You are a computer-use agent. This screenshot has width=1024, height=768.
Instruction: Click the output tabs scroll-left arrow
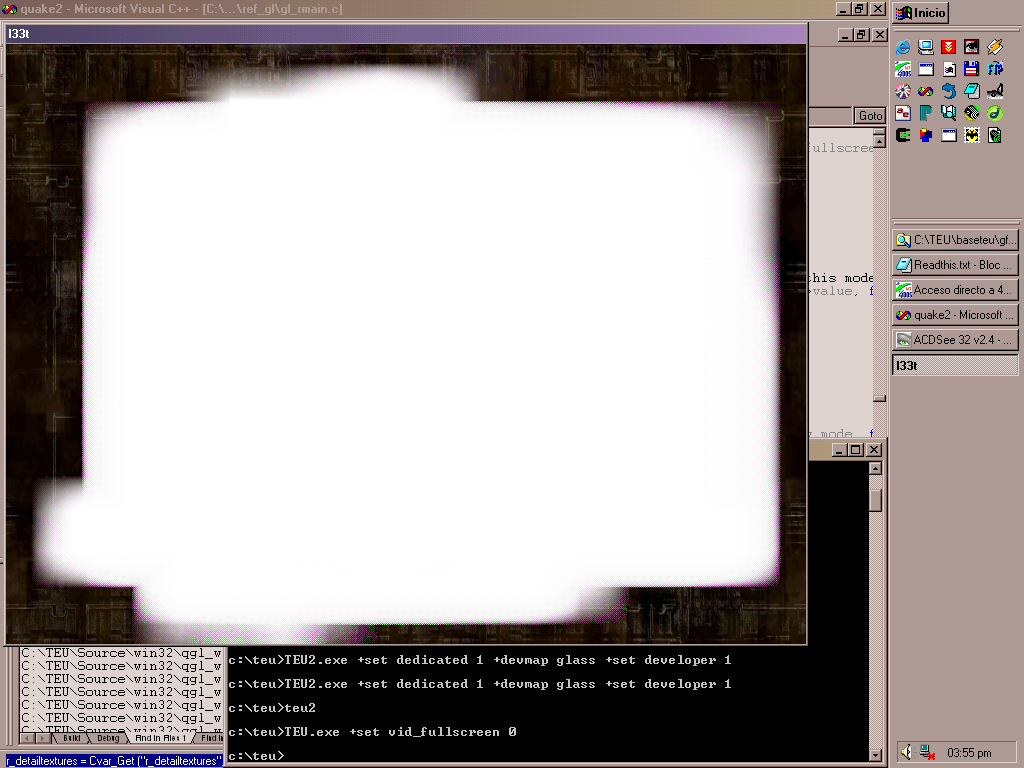28,739
